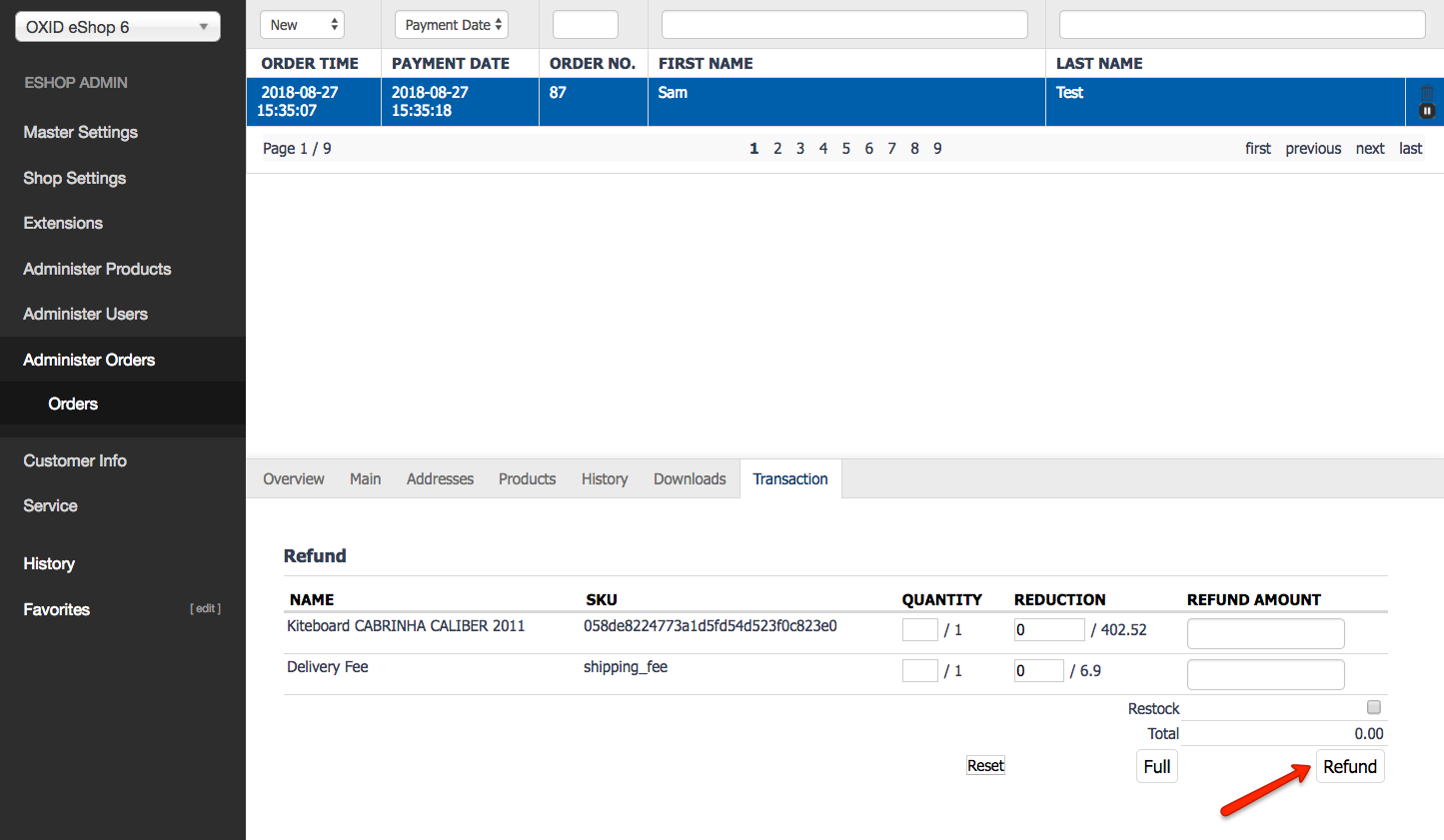The width and height of the screenshot is (1444, 840).
Task: Open the order status filter dropdown showing New
Action: click(x=302, y=24)
